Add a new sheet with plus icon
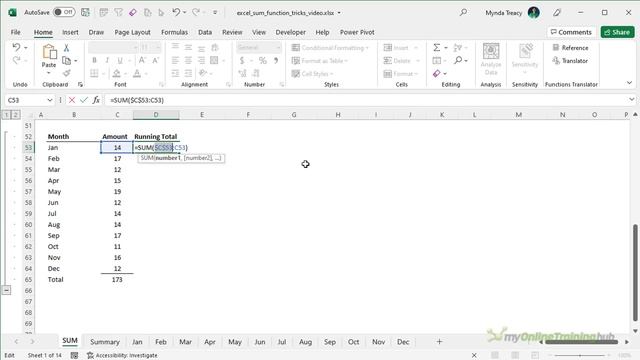 [x=439, y=342]
